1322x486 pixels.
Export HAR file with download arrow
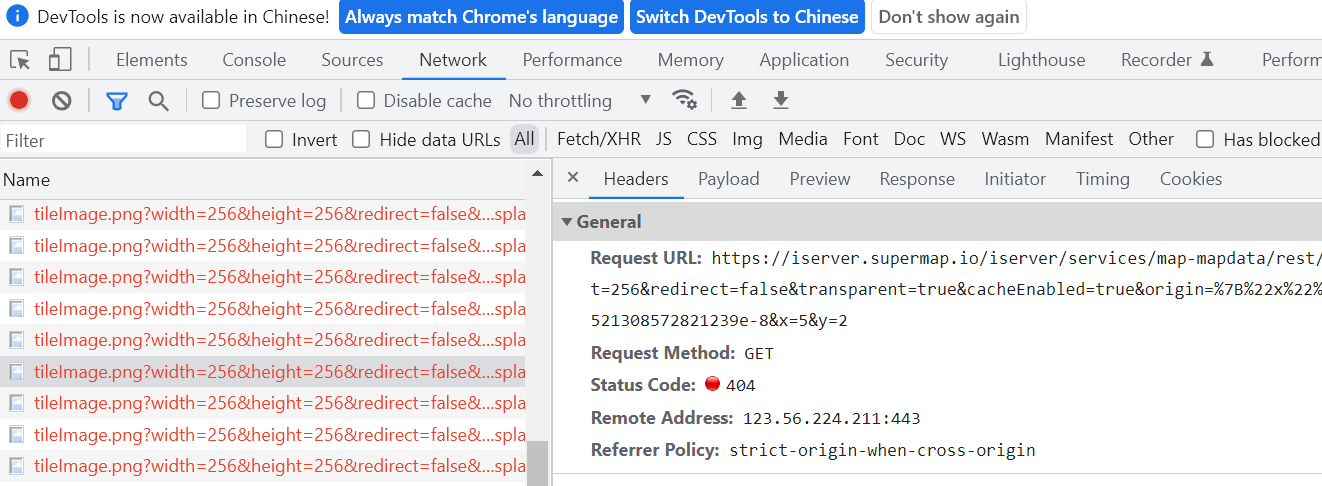(x=781, y=100)
